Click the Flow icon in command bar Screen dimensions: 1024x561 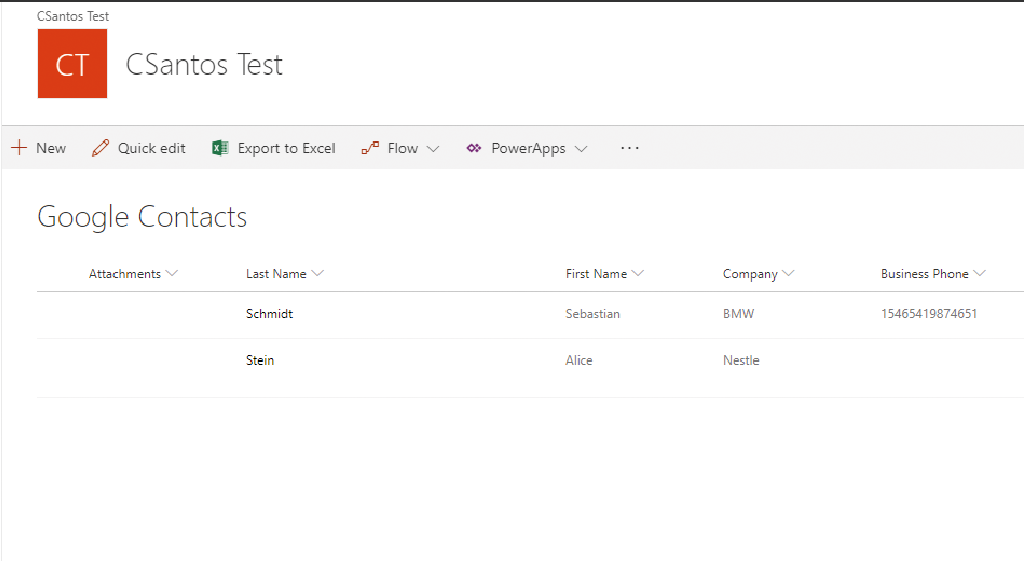[370, 148]
